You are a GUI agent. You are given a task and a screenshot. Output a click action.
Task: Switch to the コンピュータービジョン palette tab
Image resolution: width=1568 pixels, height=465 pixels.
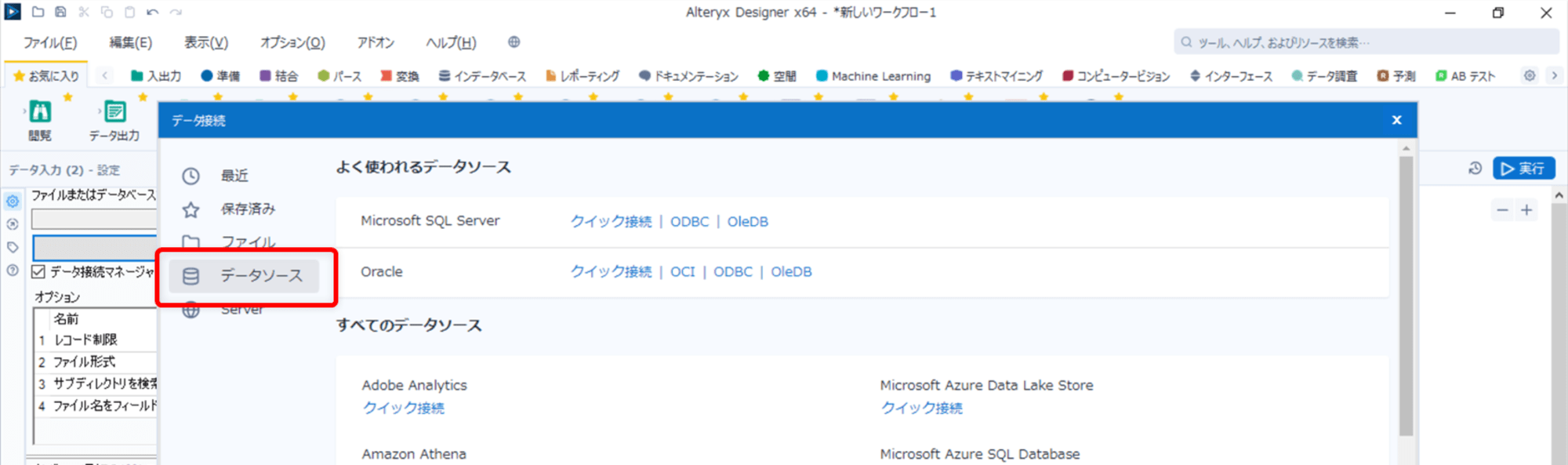(1116, 76)
